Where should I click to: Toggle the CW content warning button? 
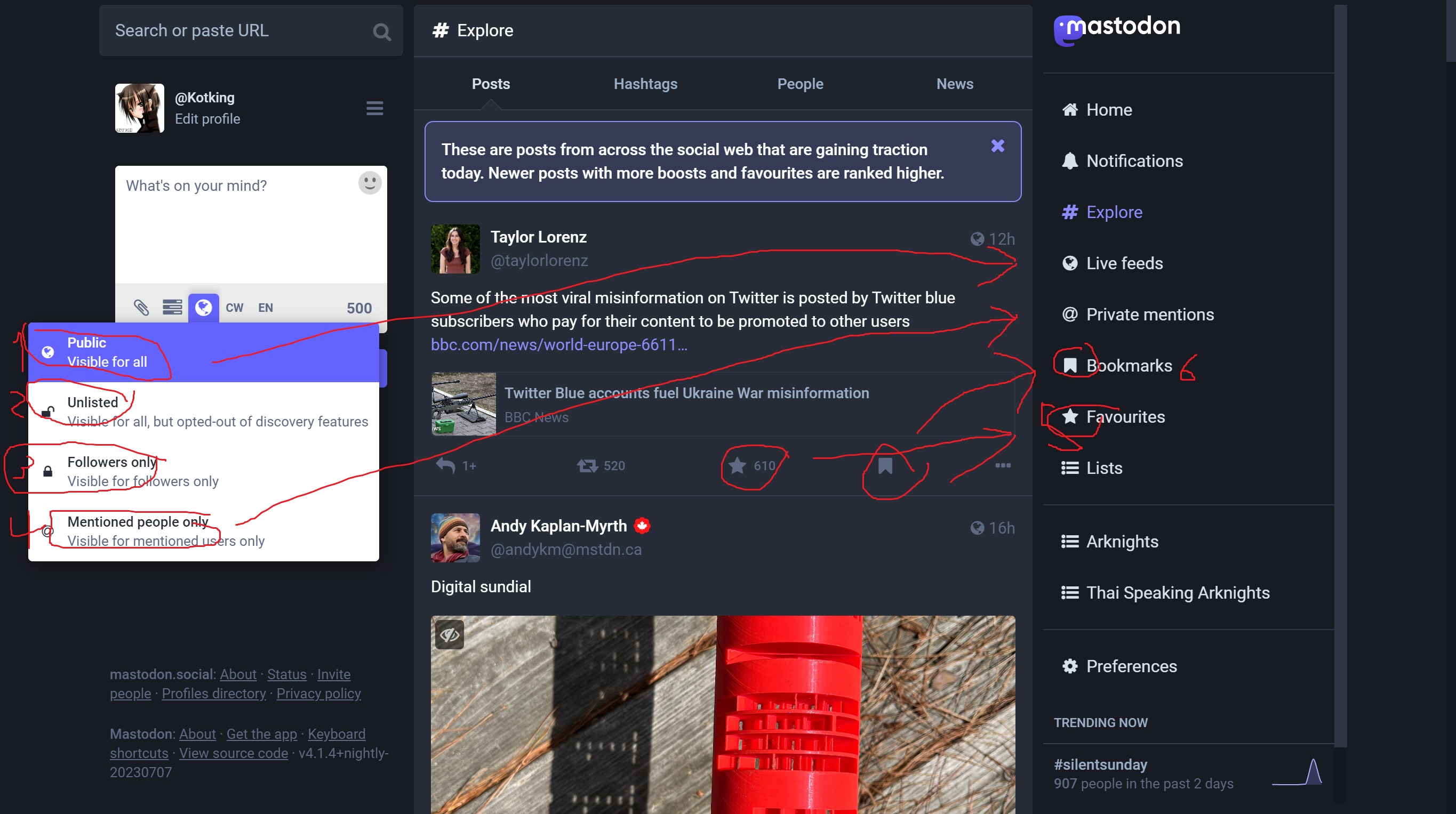pos(234,307)
